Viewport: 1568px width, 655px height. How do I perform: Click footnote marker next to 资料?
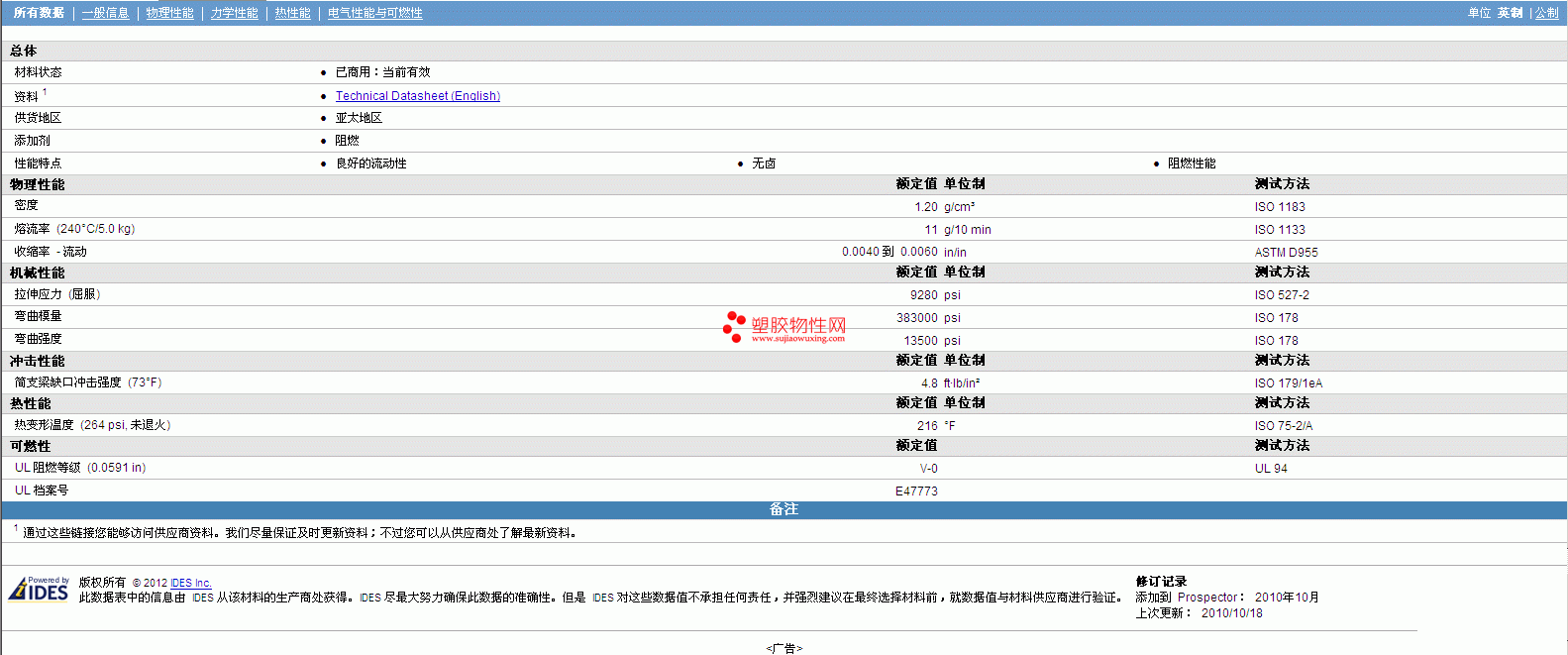[x=45, y=92]
